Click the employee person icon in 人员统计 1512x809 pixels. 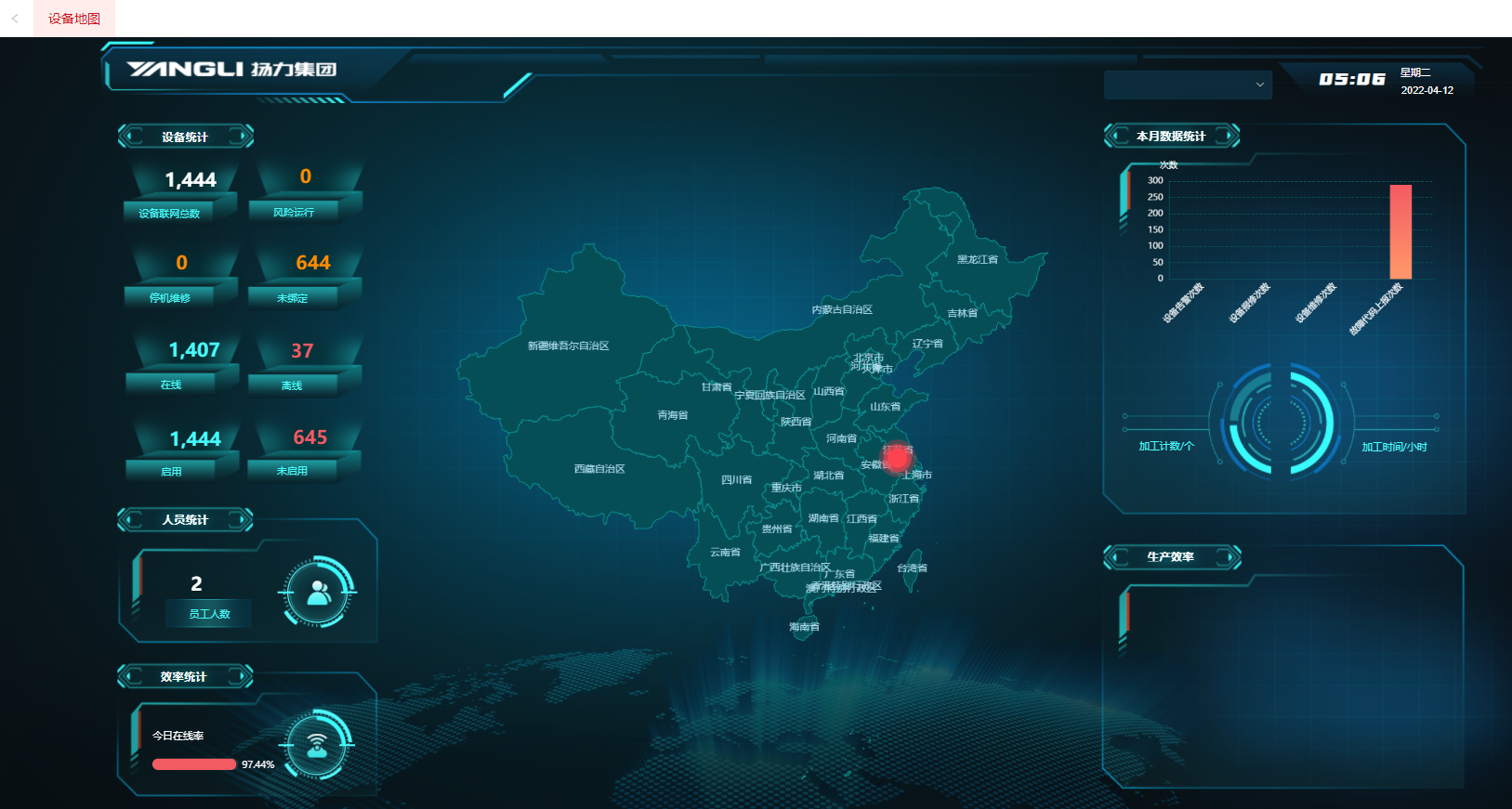click(318, 592)
